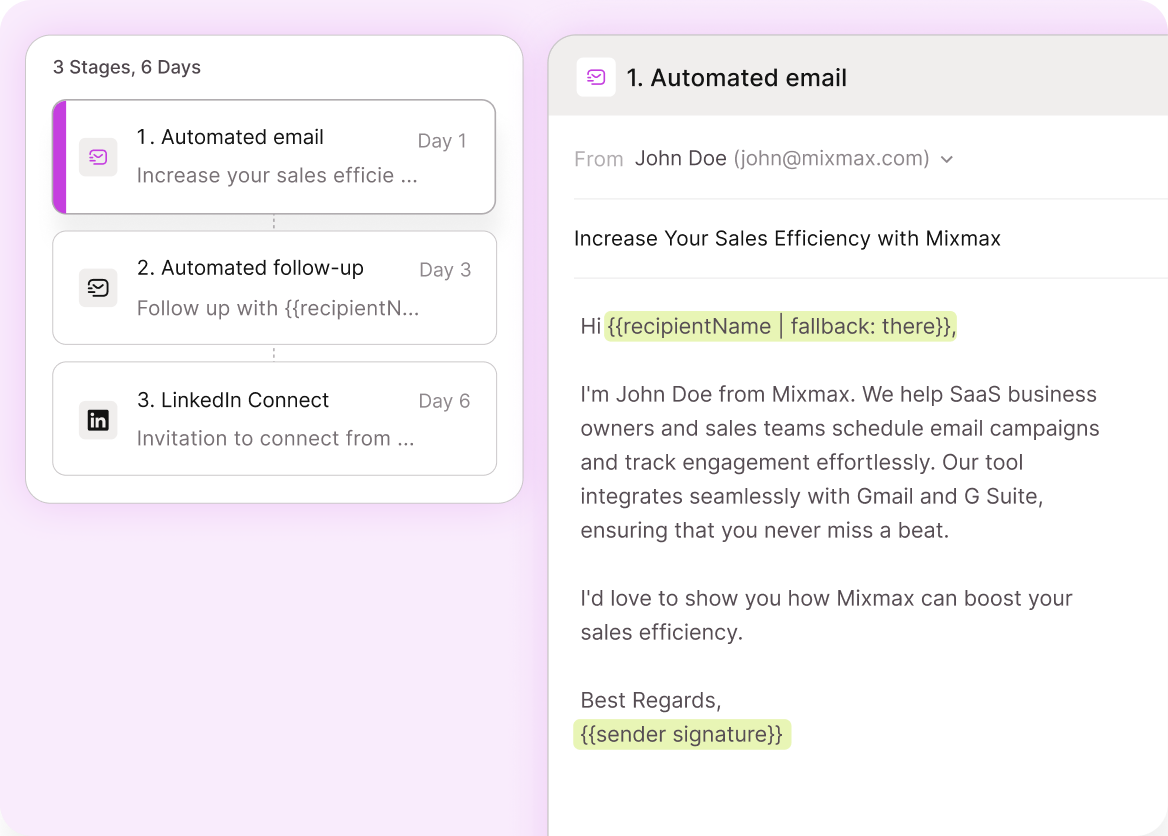Click the Day 3 label
1168x836 pixels.
tap(445, 270)
